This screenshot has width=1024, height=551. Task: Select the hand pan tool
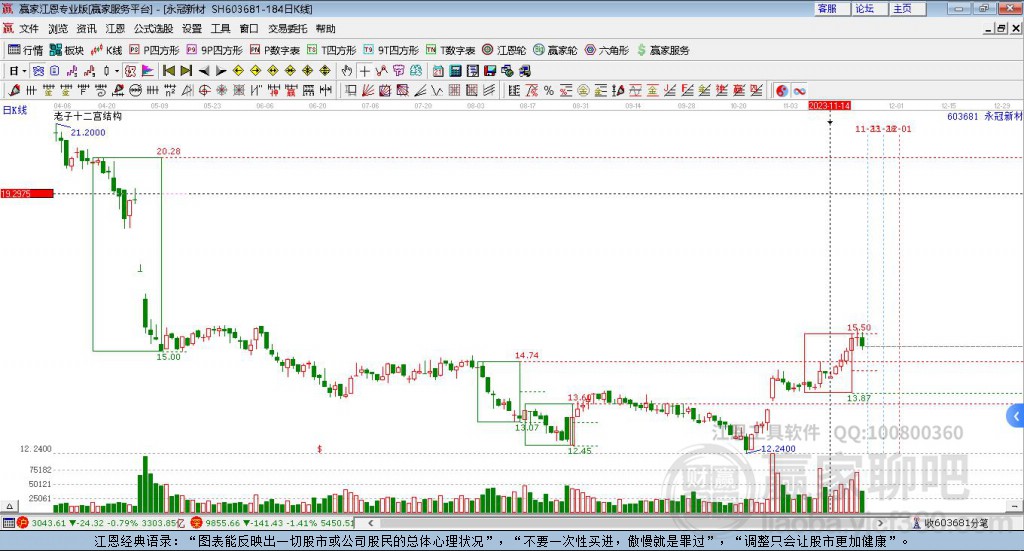point(347,71)
